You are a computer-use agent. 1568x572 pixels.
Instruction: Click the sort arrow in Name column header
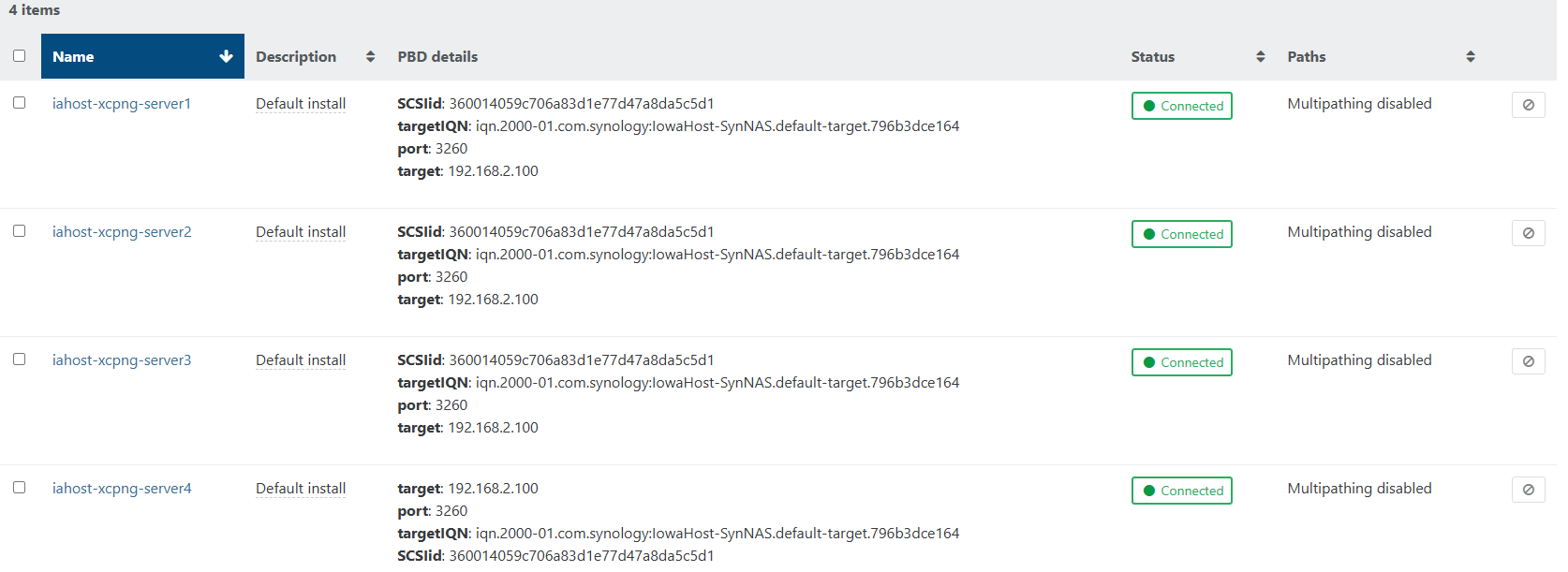pyautogui.click(x=226, y=56)
